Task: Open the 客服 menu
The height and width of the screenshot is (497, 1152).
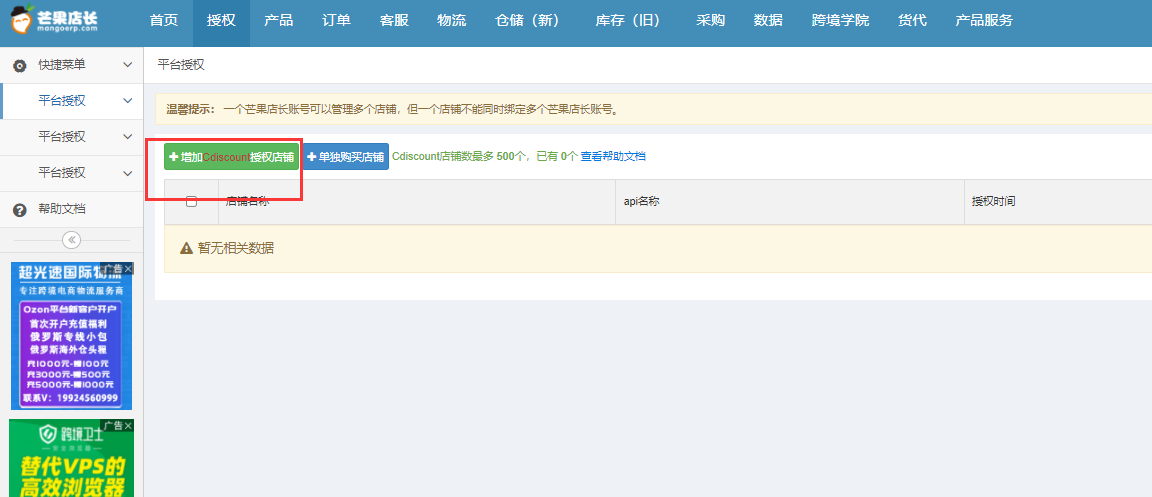Action: click(395, 21)
